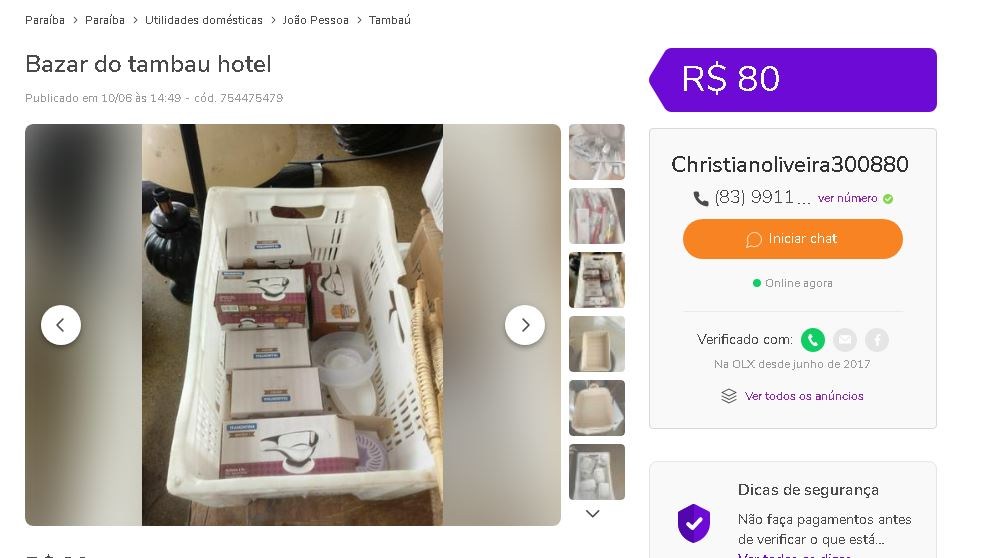Image resolution: width=989 pixels, height=558 pixels.
Task: Select the fourth thumbnail of beige tray
Action: point(597,344)
